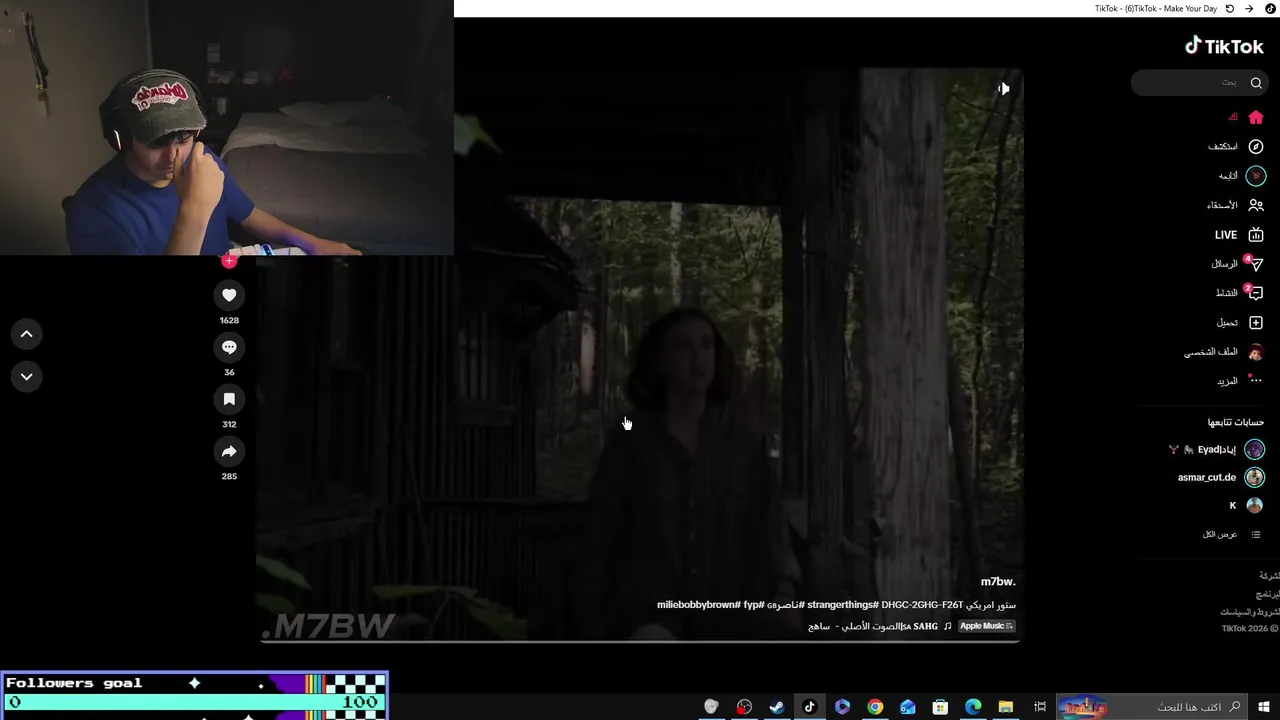Open the Following avatar icon in sidebar
1280x720 pixels.
(1256, 176)
